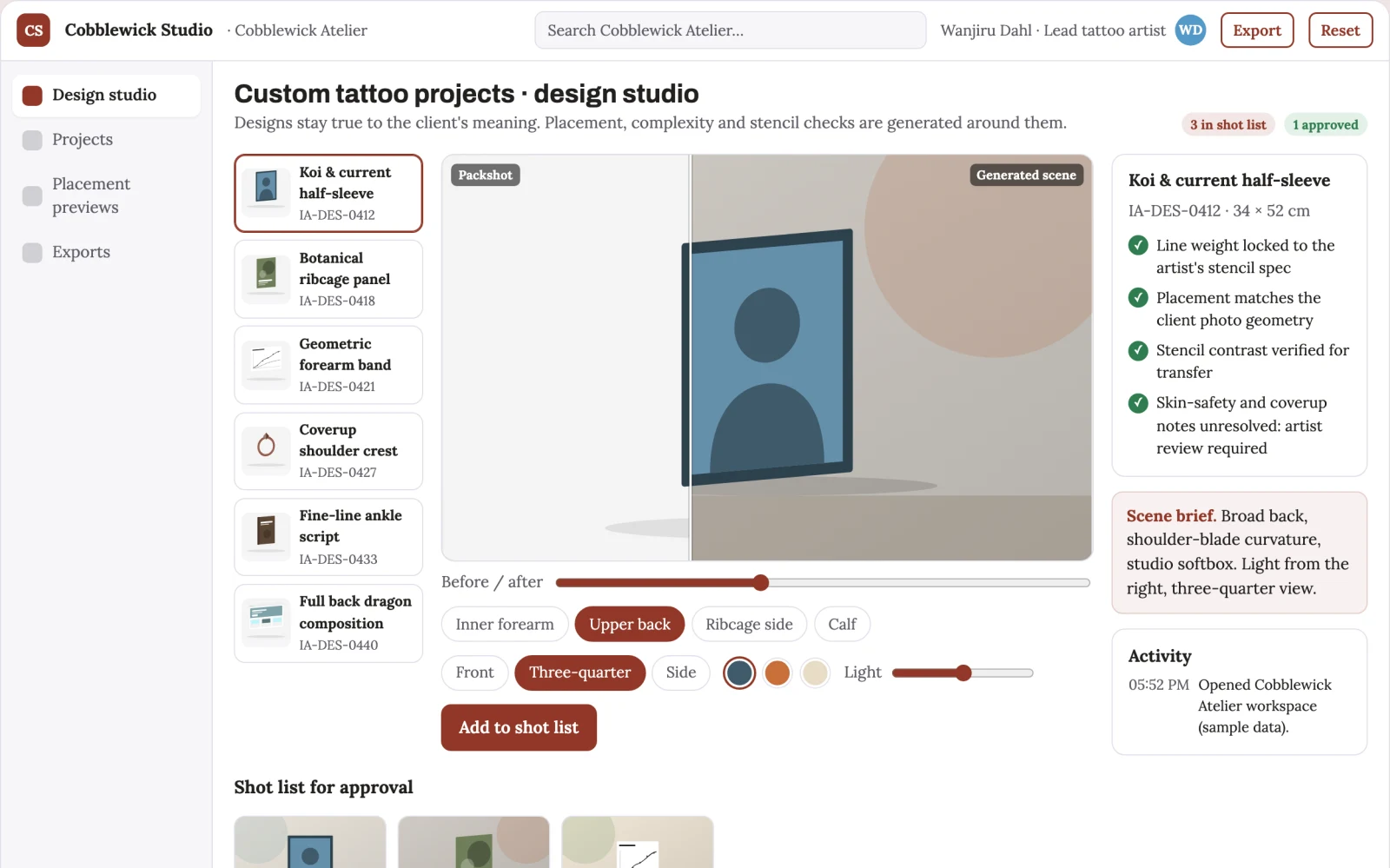Click the Scene brief text box
Screen dimensions: 1390x868
coord(1240,553)
